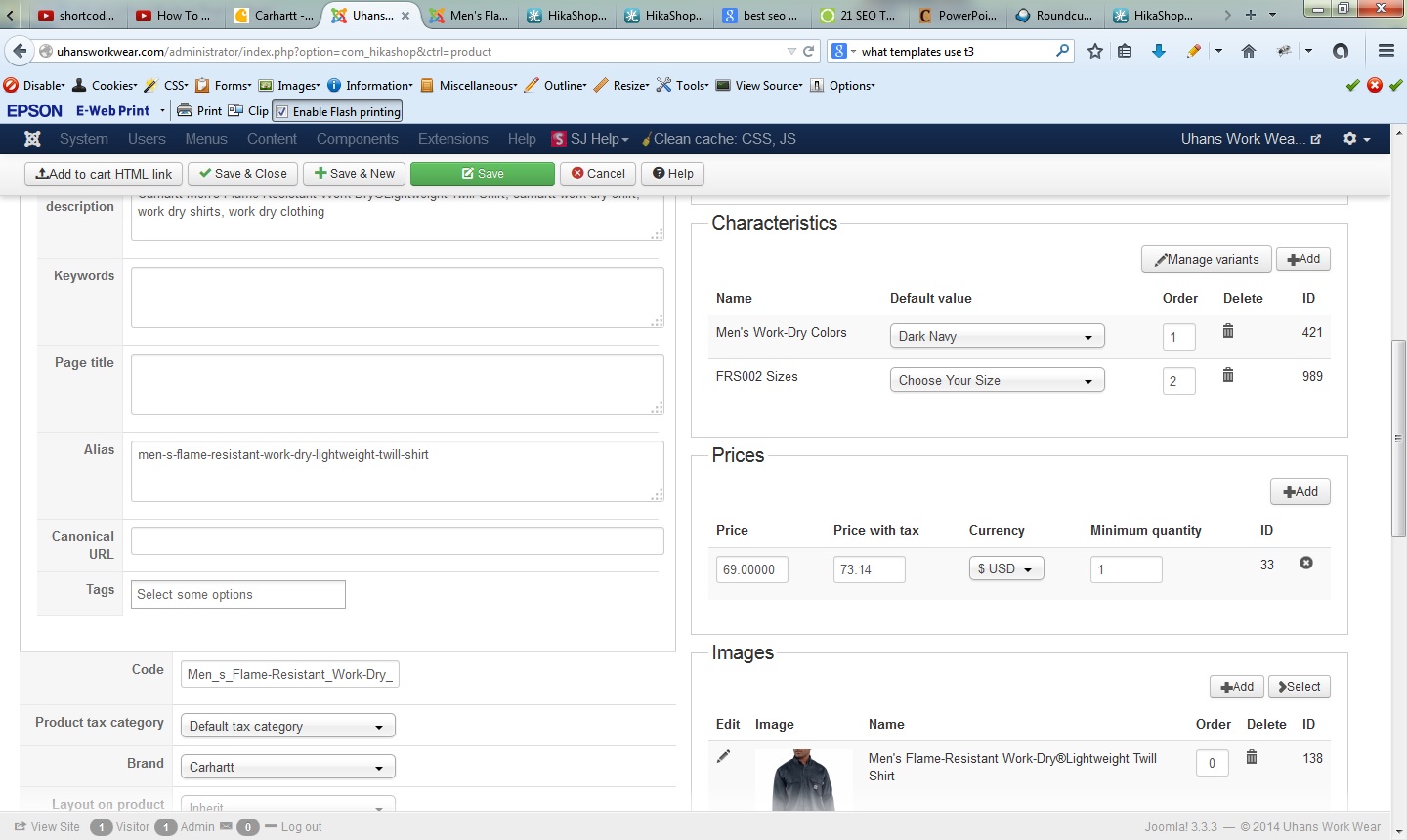Image resolution: width=1407 pixels, height=840 pixels.
Task: Open the Content menu
Action: coord(272,139)
